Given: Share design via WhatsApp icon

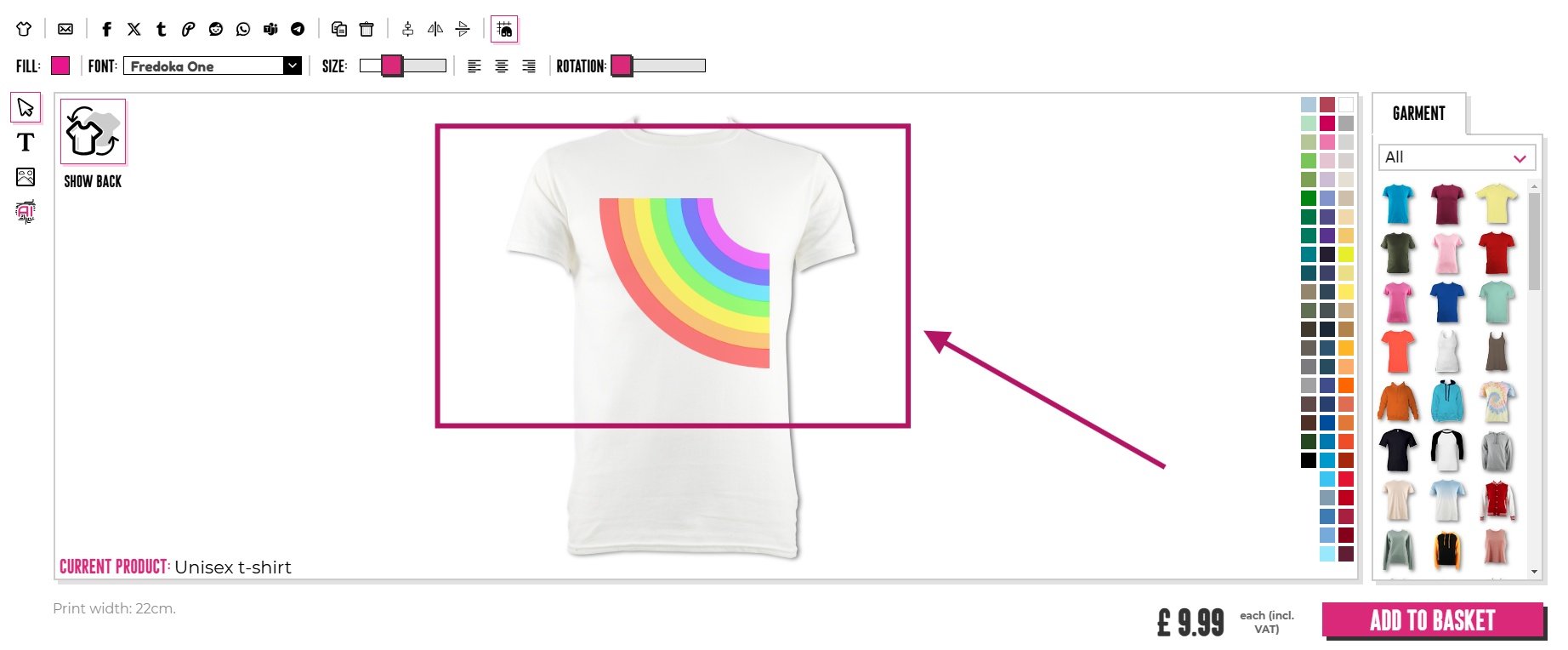Looking at the screenshot, I should tap(243, 29).
